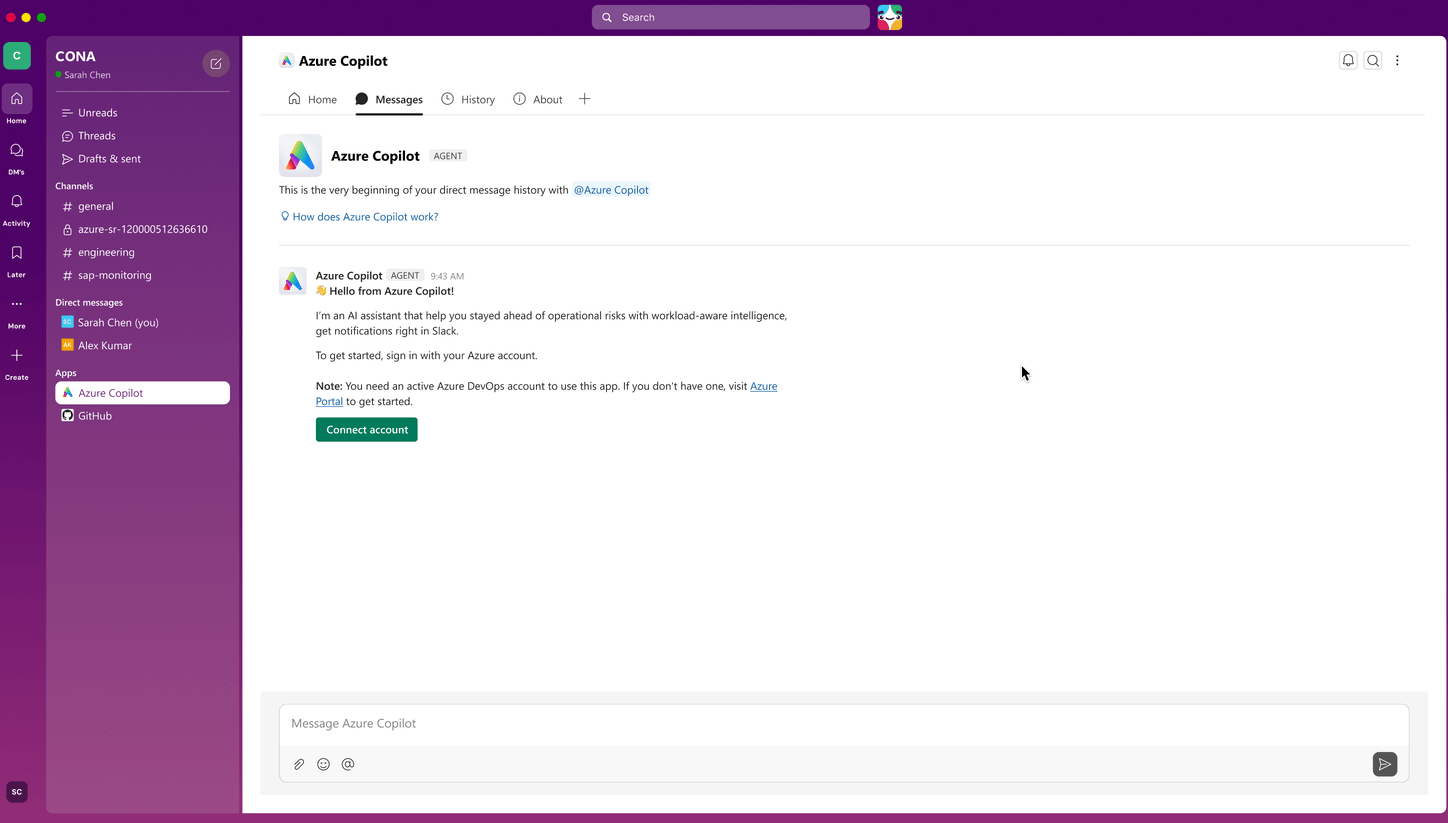Collapse the Apps section header

(66, 373)
